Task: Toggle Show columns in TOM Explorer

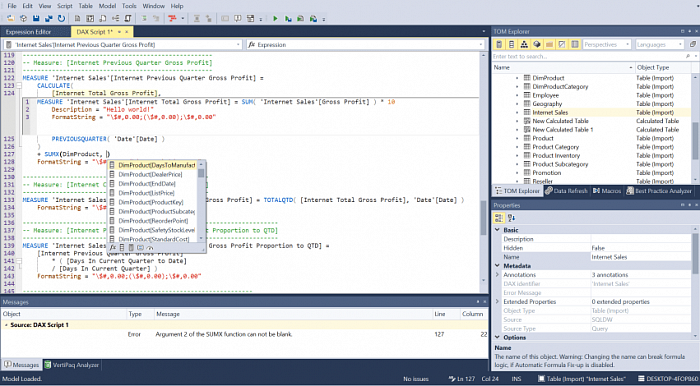Action: [512, 44]
